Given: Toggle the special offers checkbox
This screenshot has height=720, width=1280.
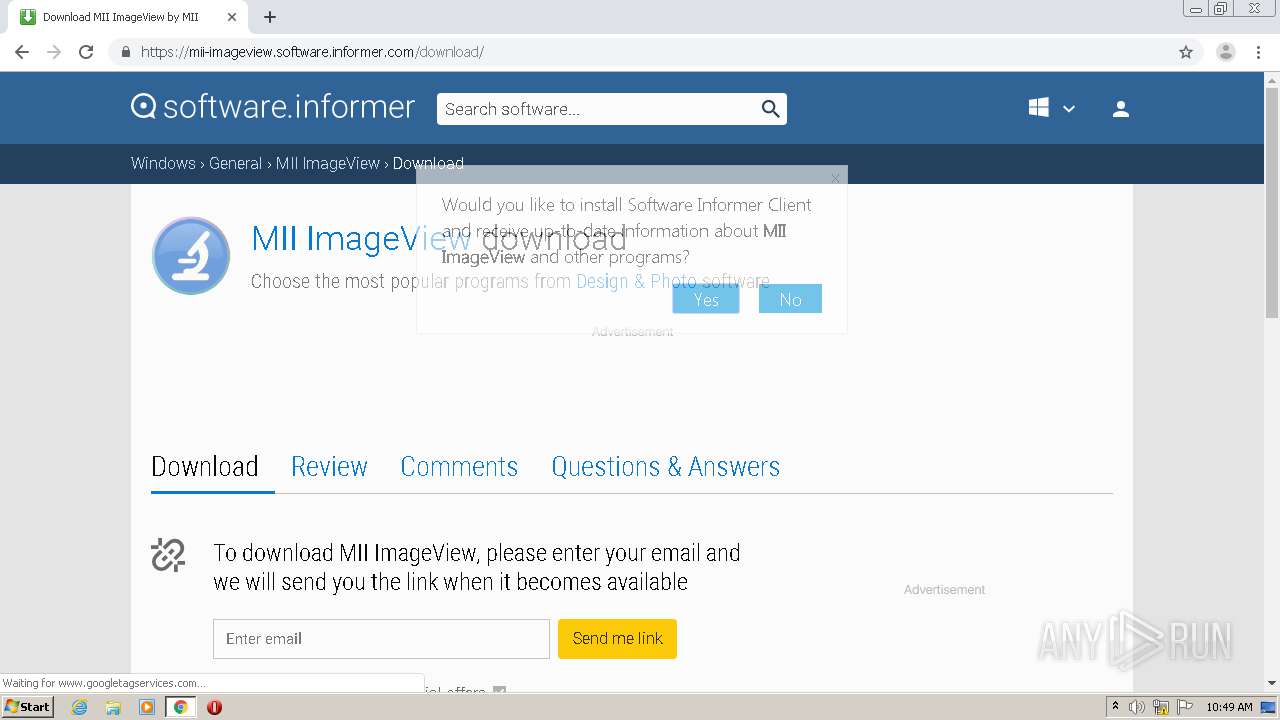Looking at the screenshot, I should click(500, 691).
